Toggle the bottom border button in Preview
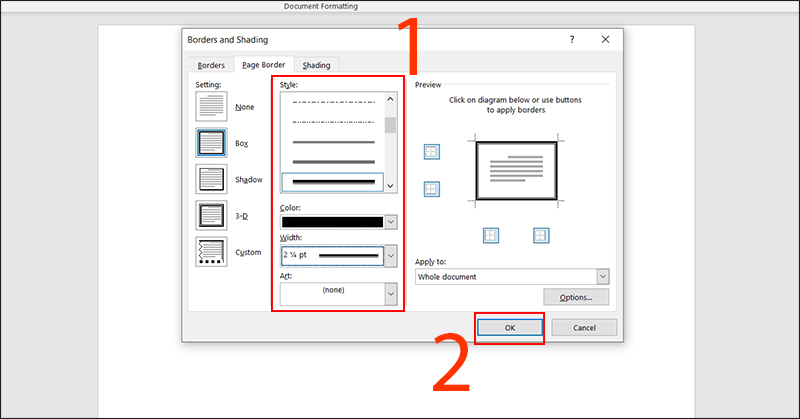 point(432,189)
